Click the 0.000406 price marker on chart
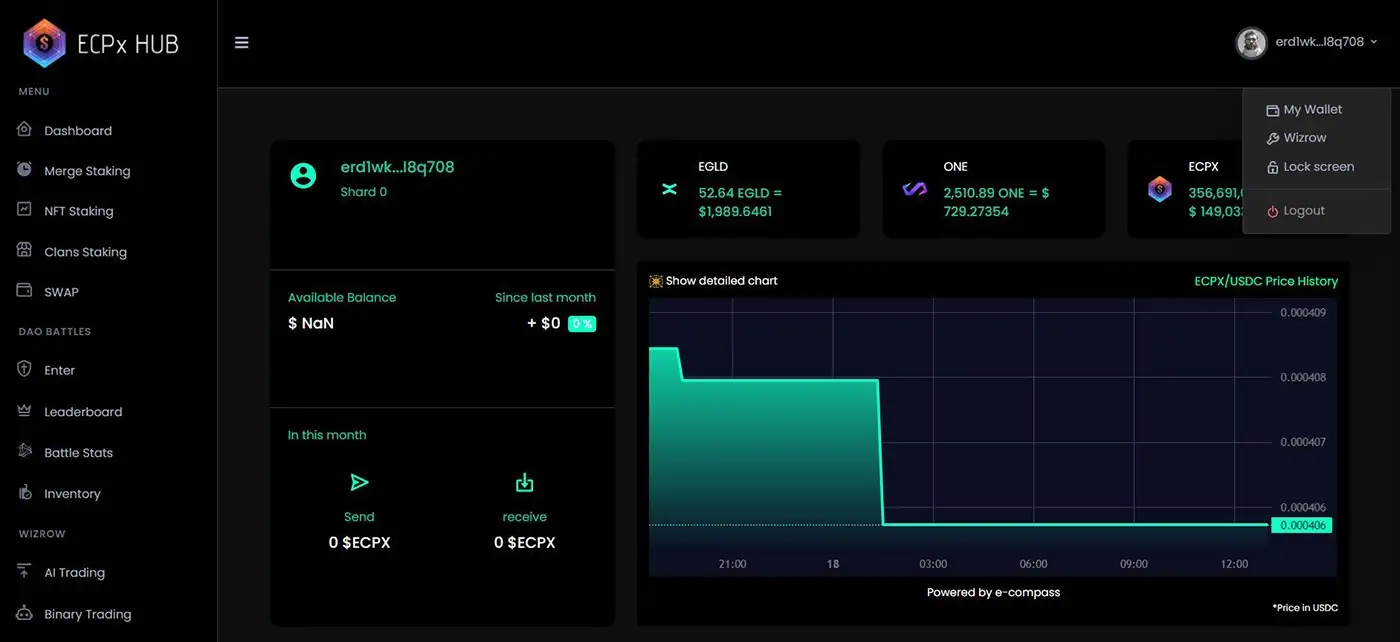 click(x=1301, y=525)
